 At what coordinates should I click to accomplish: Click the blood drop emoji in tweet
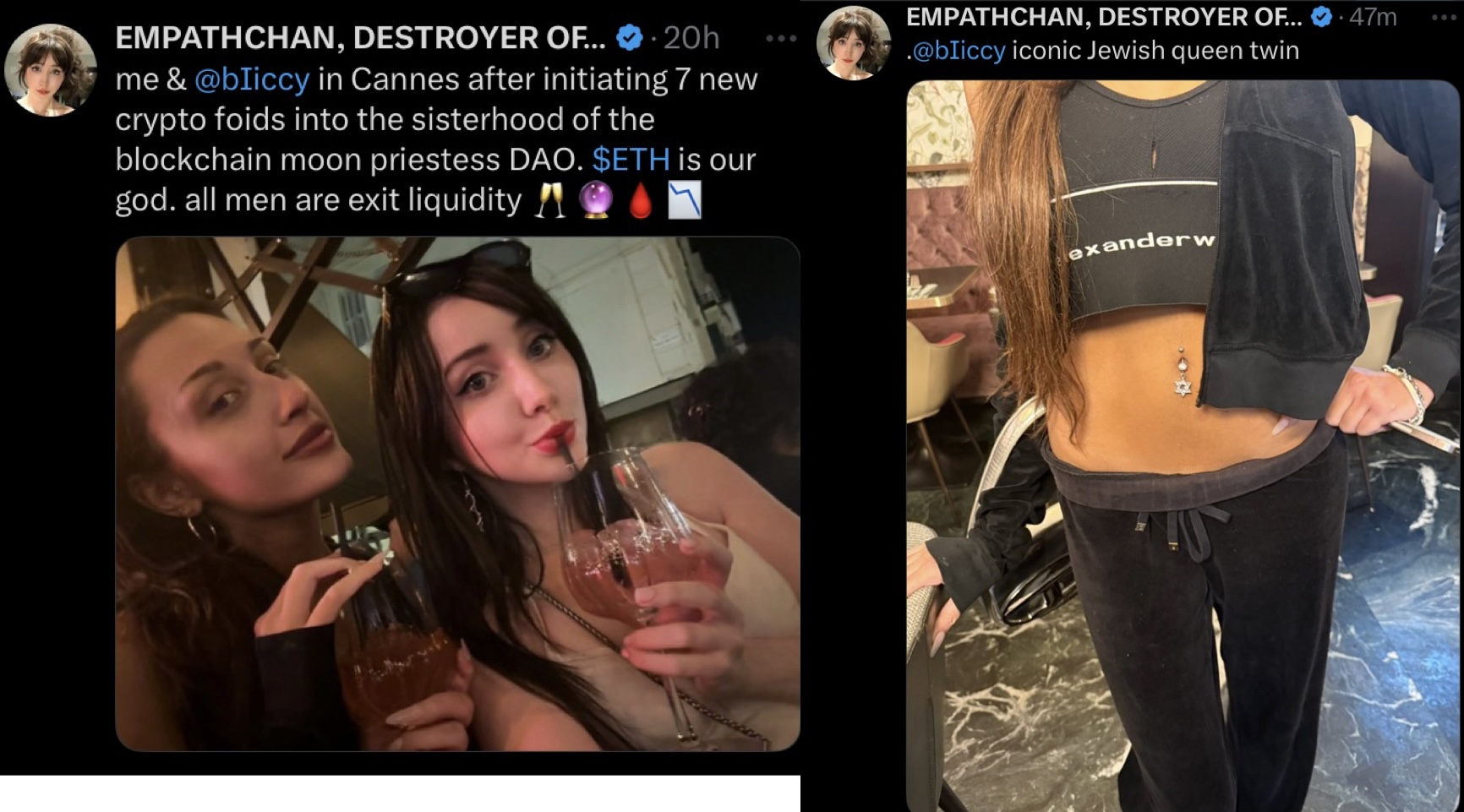641,201
